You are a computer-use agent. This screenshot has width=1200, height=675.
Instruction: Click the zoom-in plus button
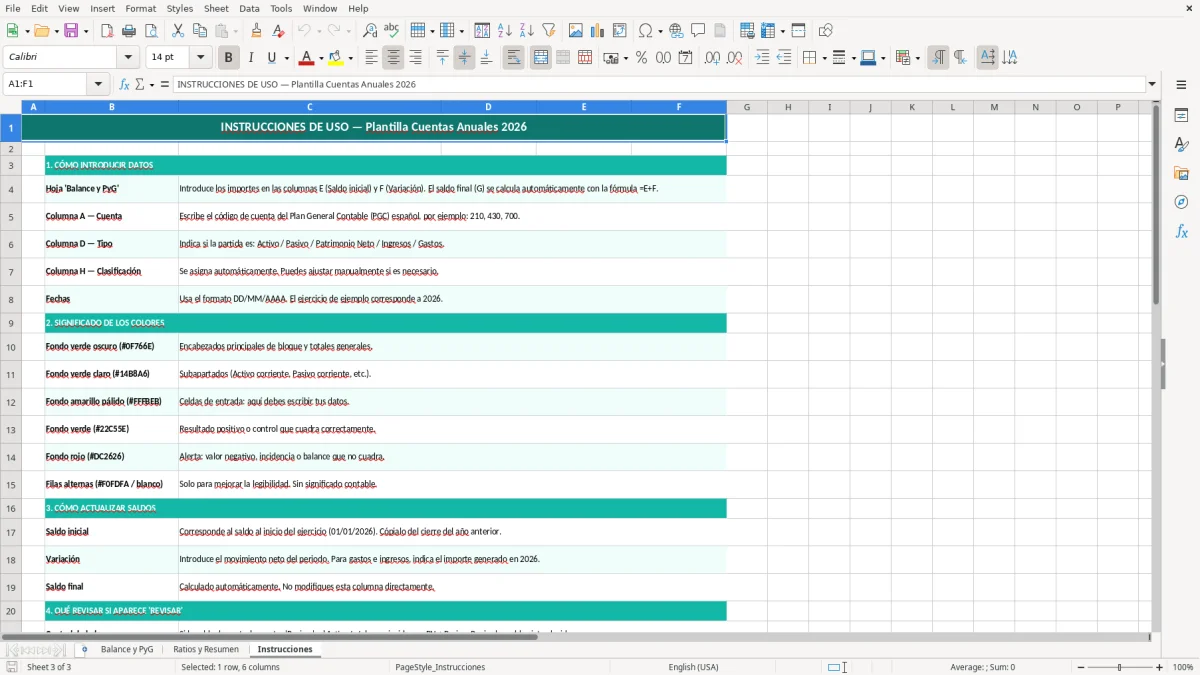pyautogui.click(x=1160, y=667)
